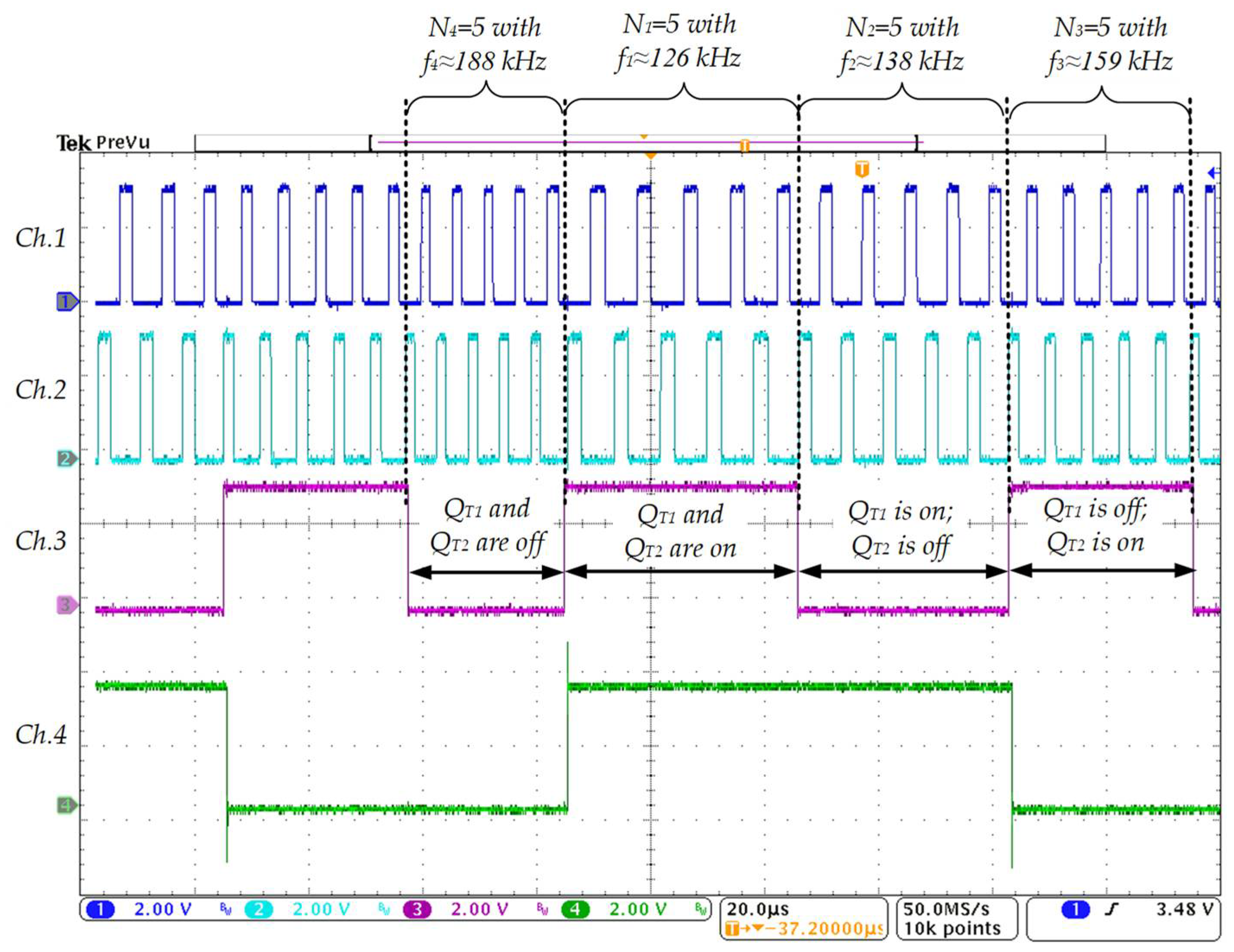This screenshot has width=1234, height=952.
Task: Select the 20.0µs timebase readout
Action: tap(758, 909)
